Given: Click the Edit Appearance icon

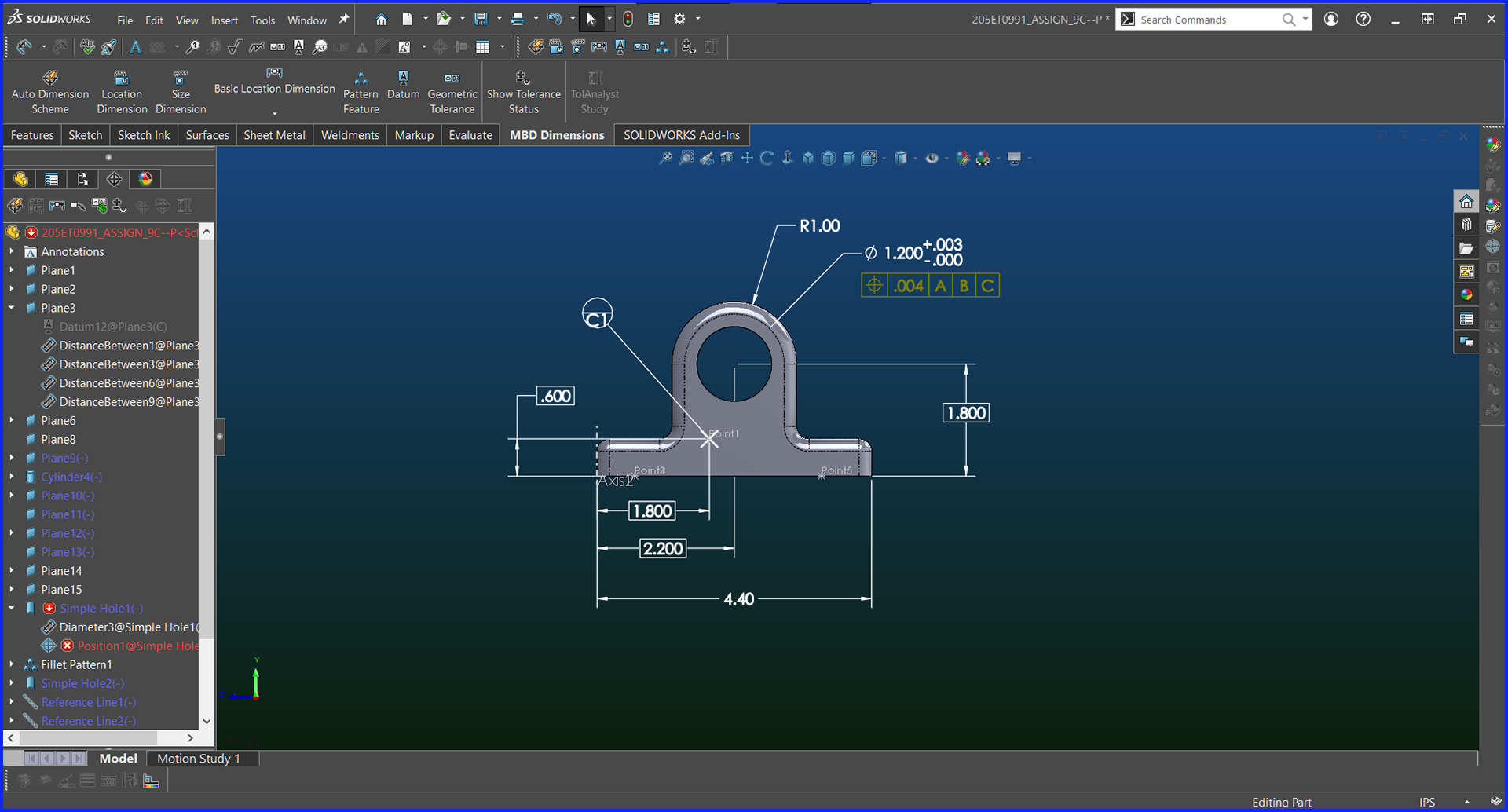Looking at the screenshot, I should point(963,158).
